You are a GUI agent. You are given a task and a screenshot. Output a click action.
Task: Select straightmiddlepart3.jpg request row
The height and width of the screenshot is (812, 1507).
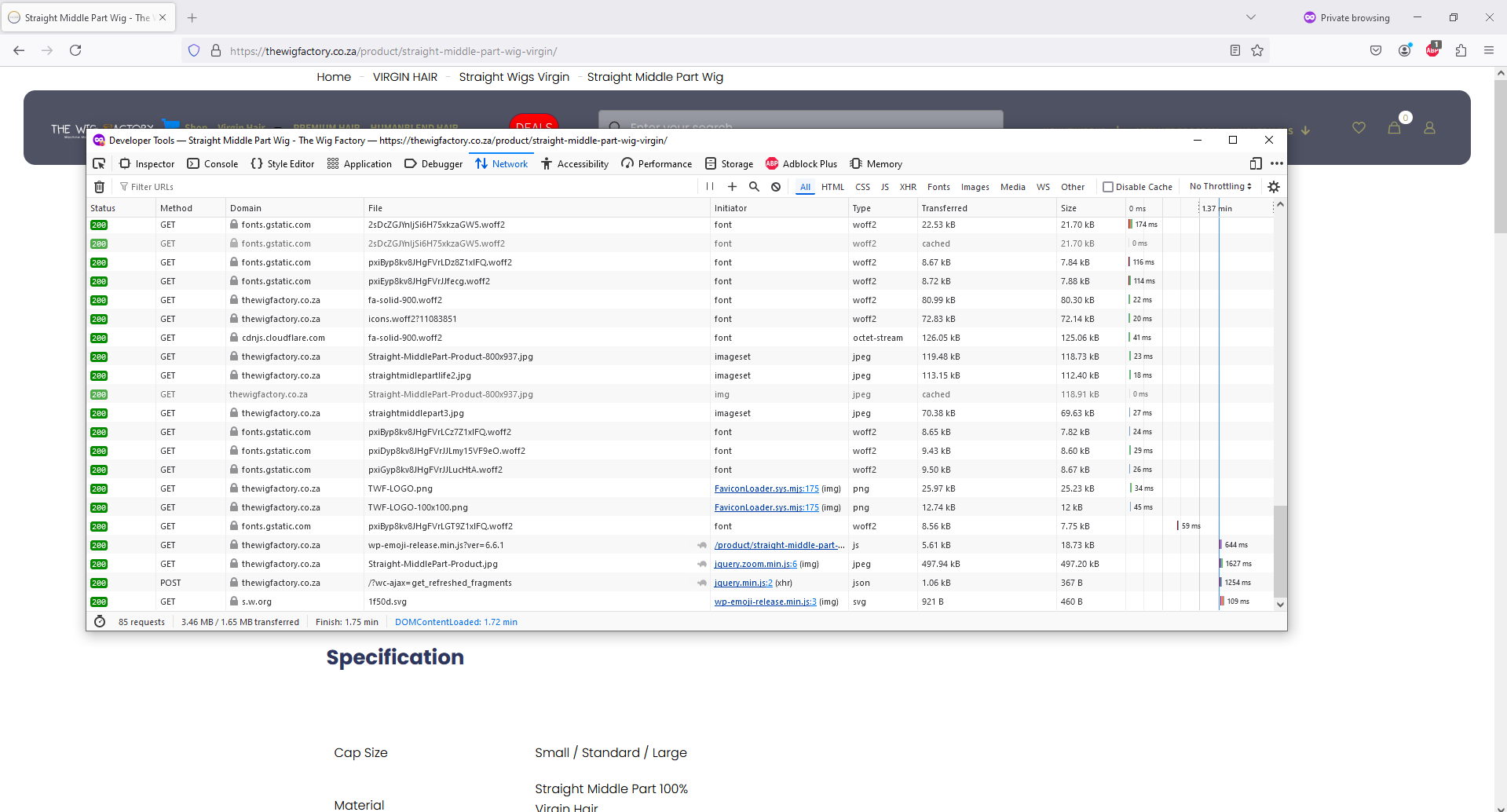click(x=680, y=413)
